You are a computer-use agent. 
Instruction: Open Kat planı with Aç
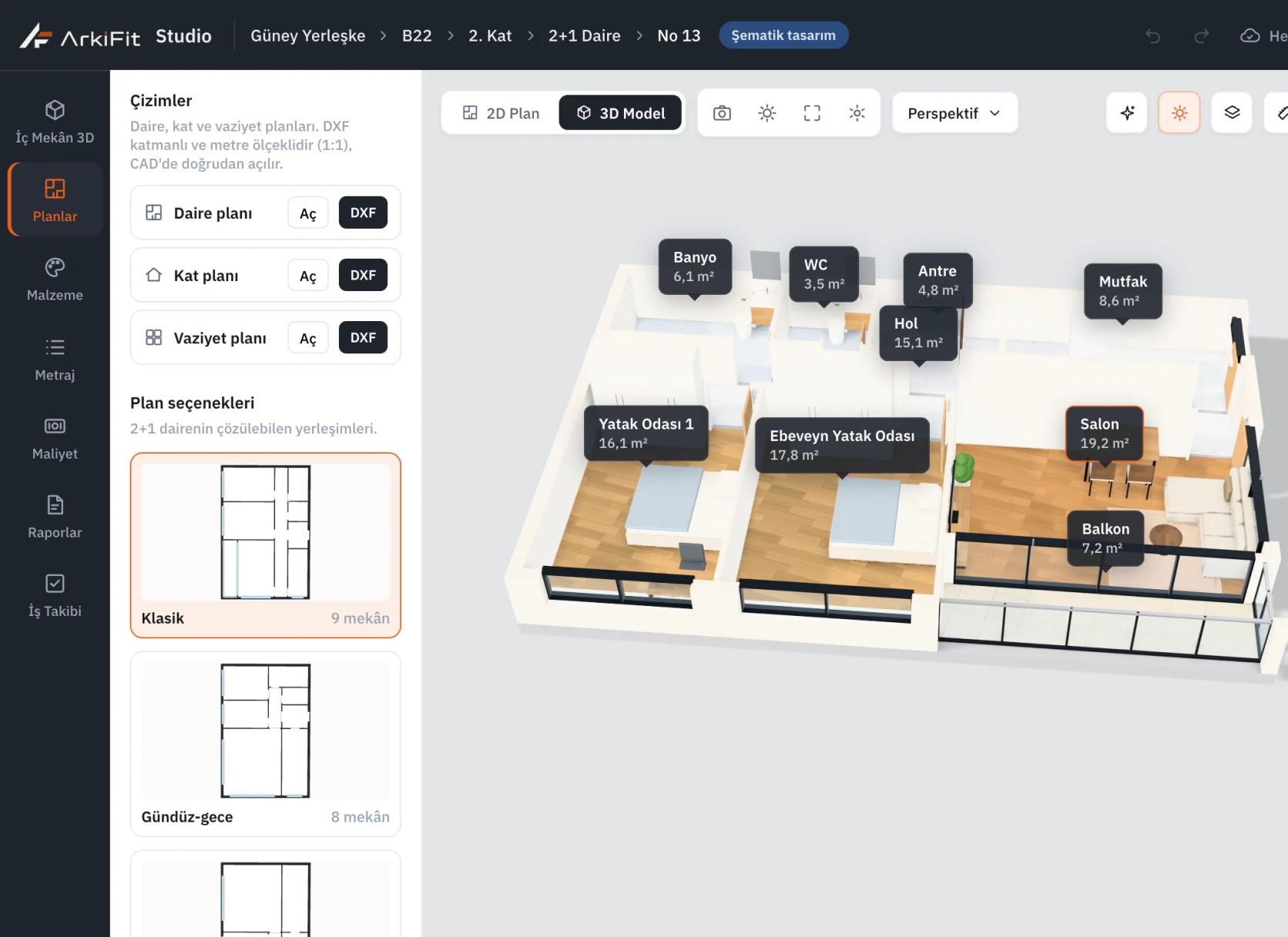[308, 276]
